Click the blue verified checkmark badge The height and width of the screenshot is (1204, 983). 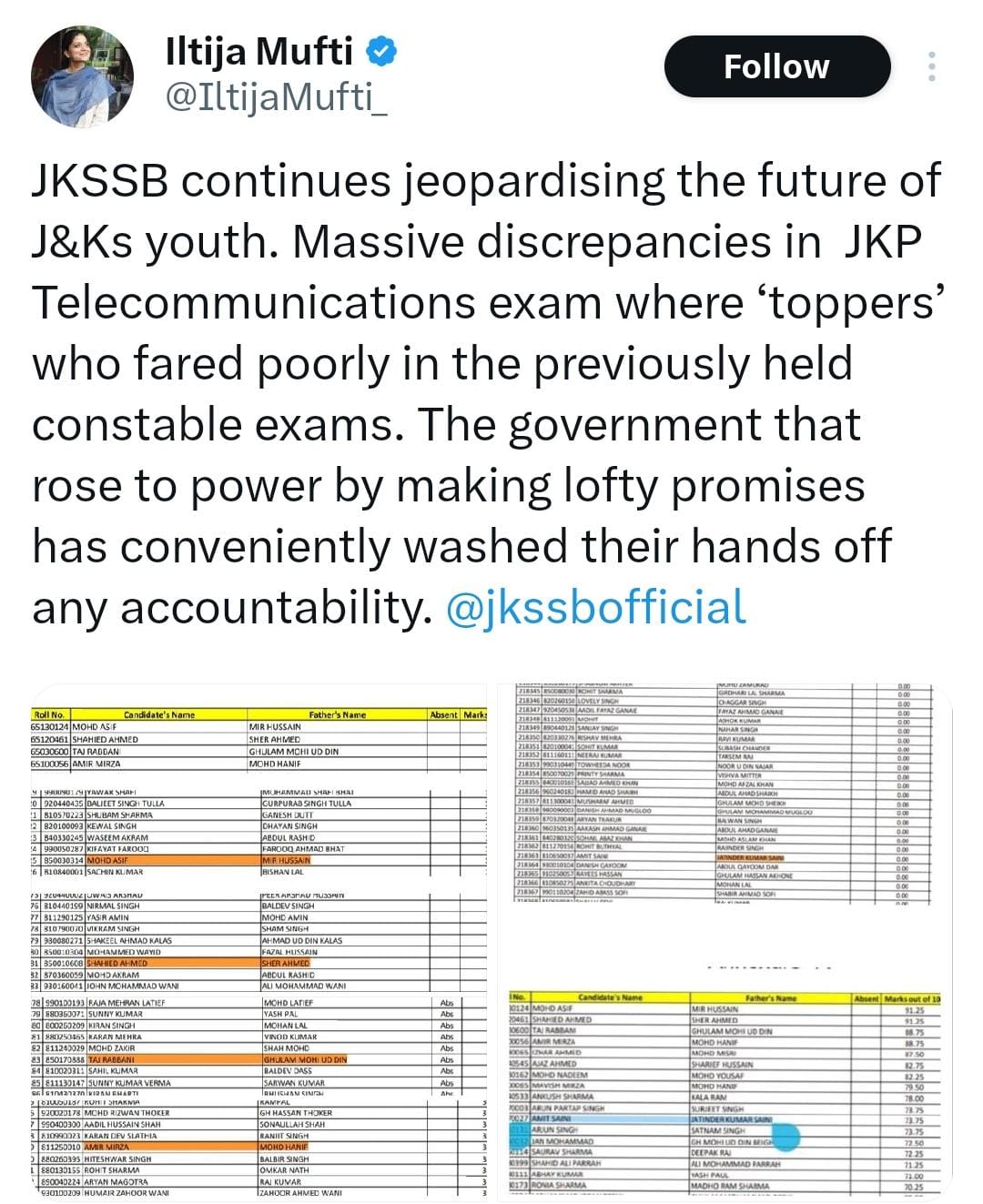pos(381,52)
